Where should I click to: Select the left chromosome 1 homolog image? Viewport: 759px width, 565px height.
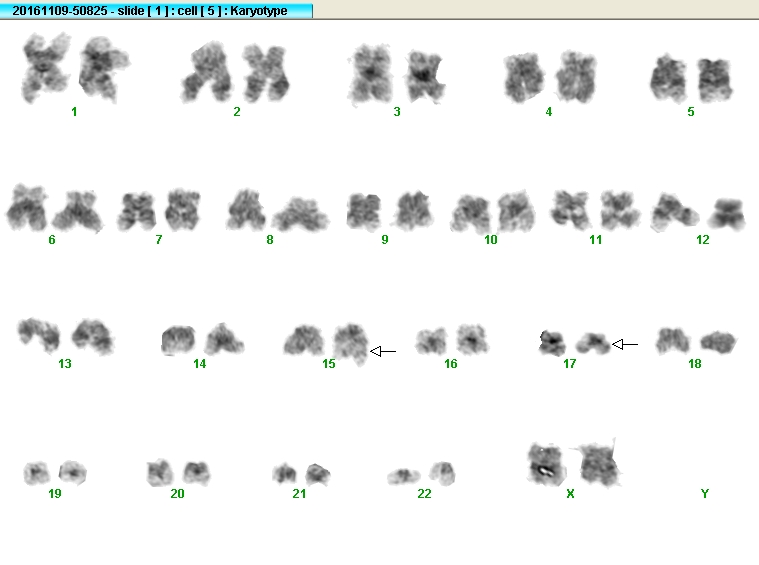(46, 67)
